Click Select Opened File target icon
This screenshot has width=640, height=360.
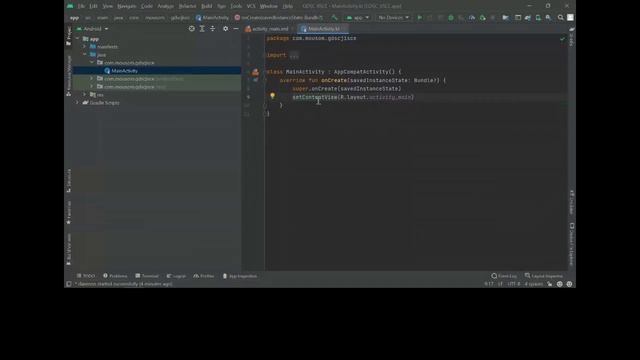[x=191, y=29]
